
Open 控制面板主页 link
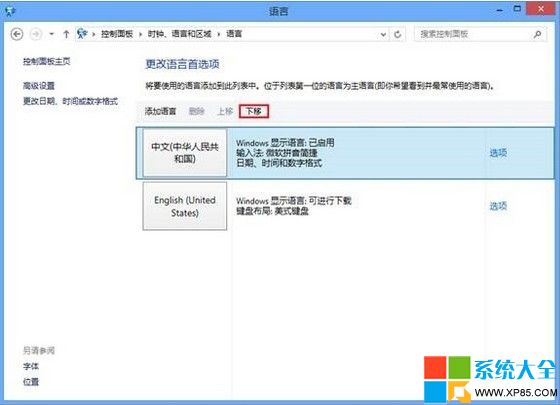pos(46,61)
